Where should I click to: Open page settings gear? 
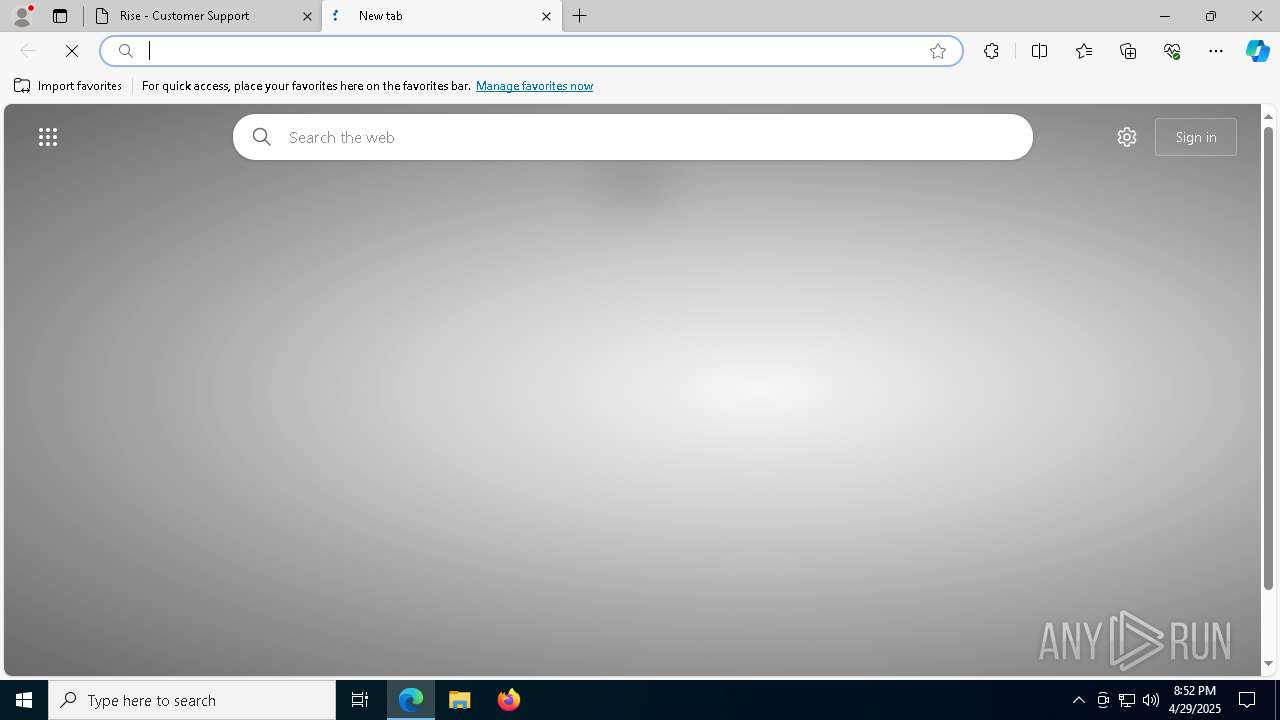1127,137
